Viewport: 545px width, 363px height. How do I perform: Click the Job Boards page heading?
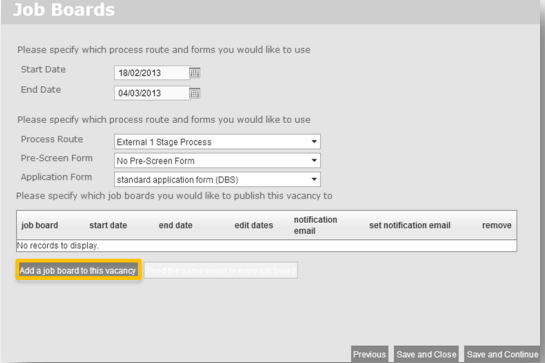64,9
